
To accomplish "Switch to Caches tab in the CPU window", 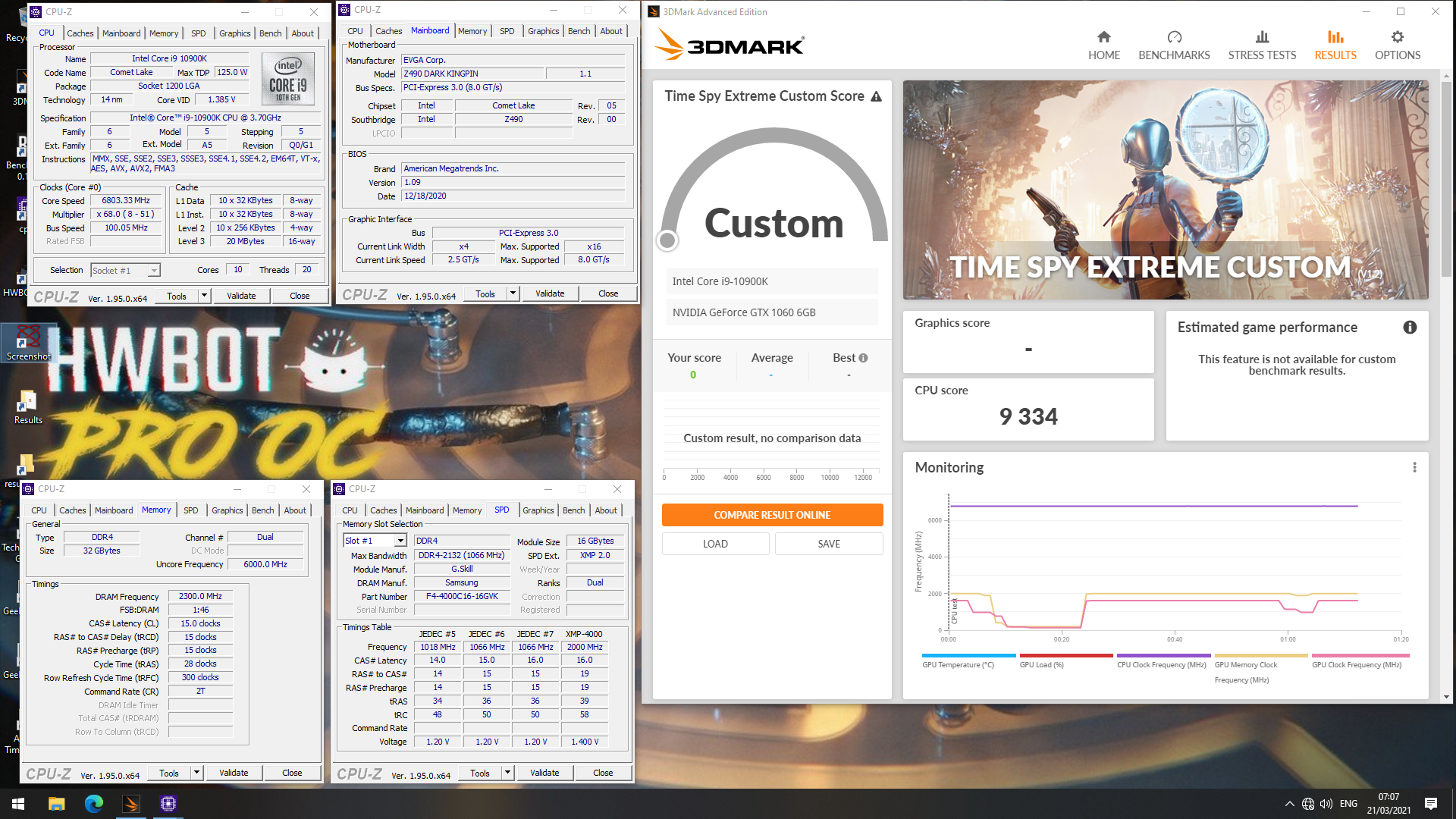I will 80,33.
